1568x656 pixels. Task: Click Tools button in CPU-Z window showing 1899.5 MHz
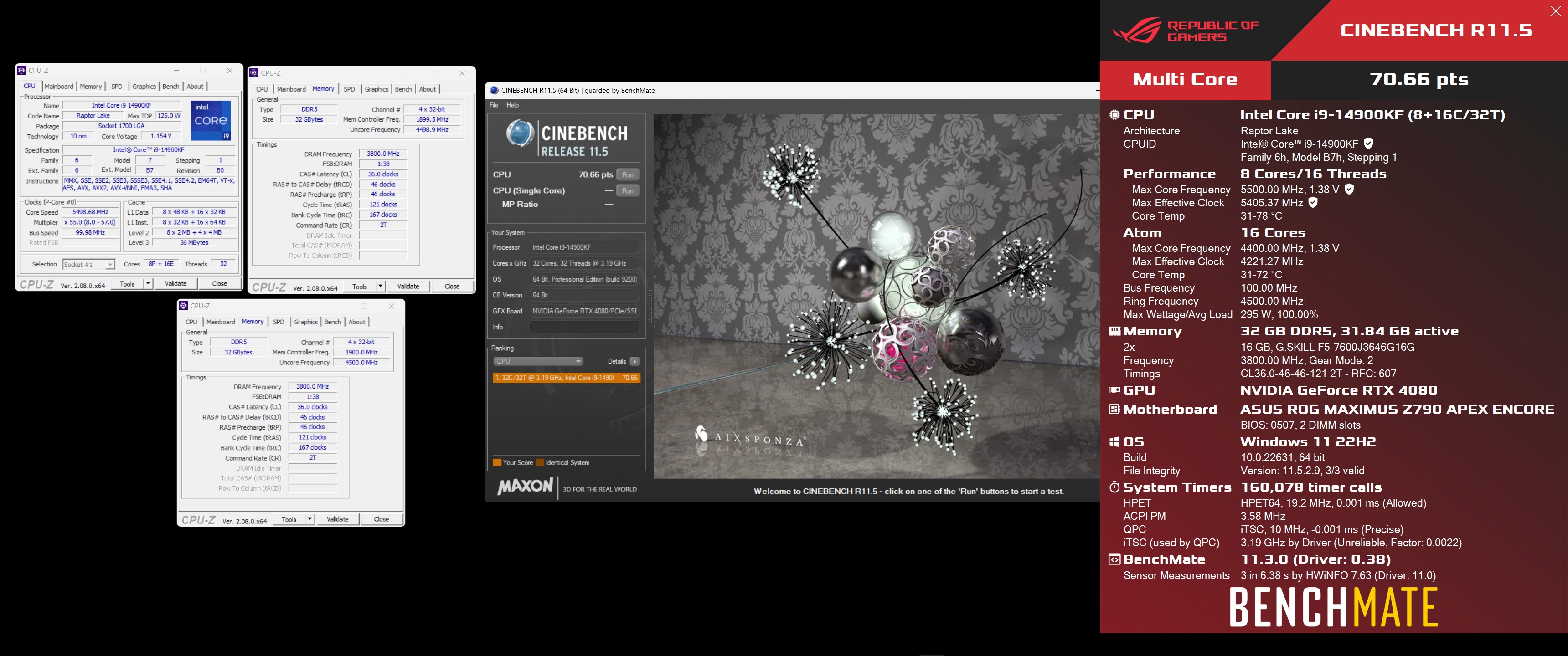pos(360,287)
